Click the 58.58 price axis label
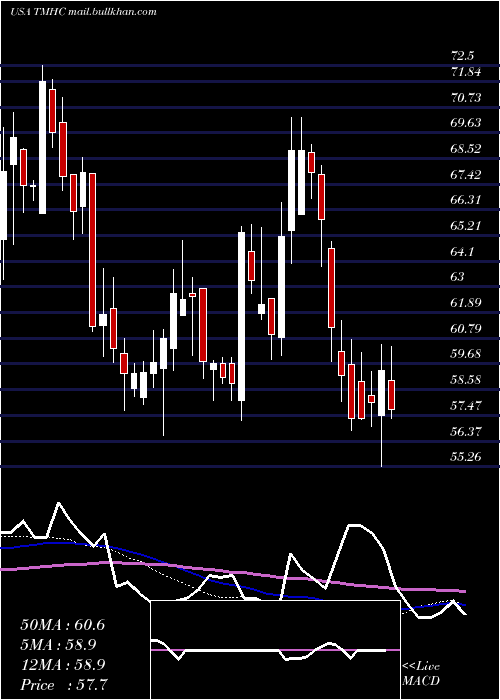The image size is (500, 700). [467, 380]
